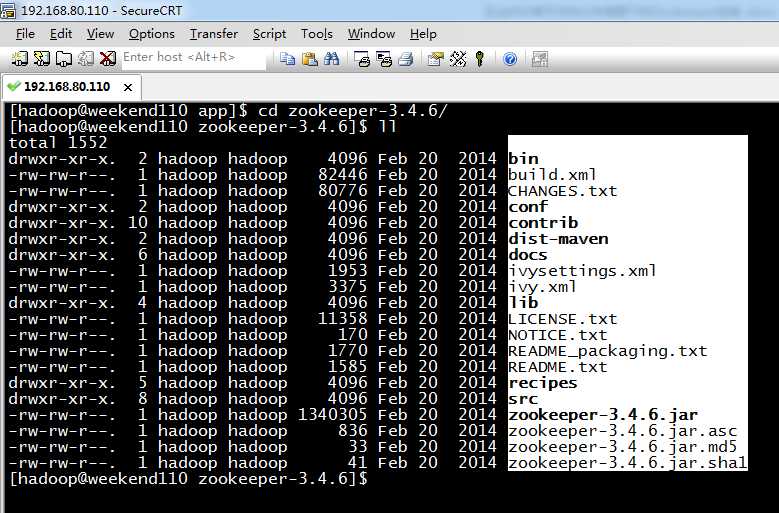
Task: Click the grayed Reconnect toolbar icon
Action: coord(85,59)
